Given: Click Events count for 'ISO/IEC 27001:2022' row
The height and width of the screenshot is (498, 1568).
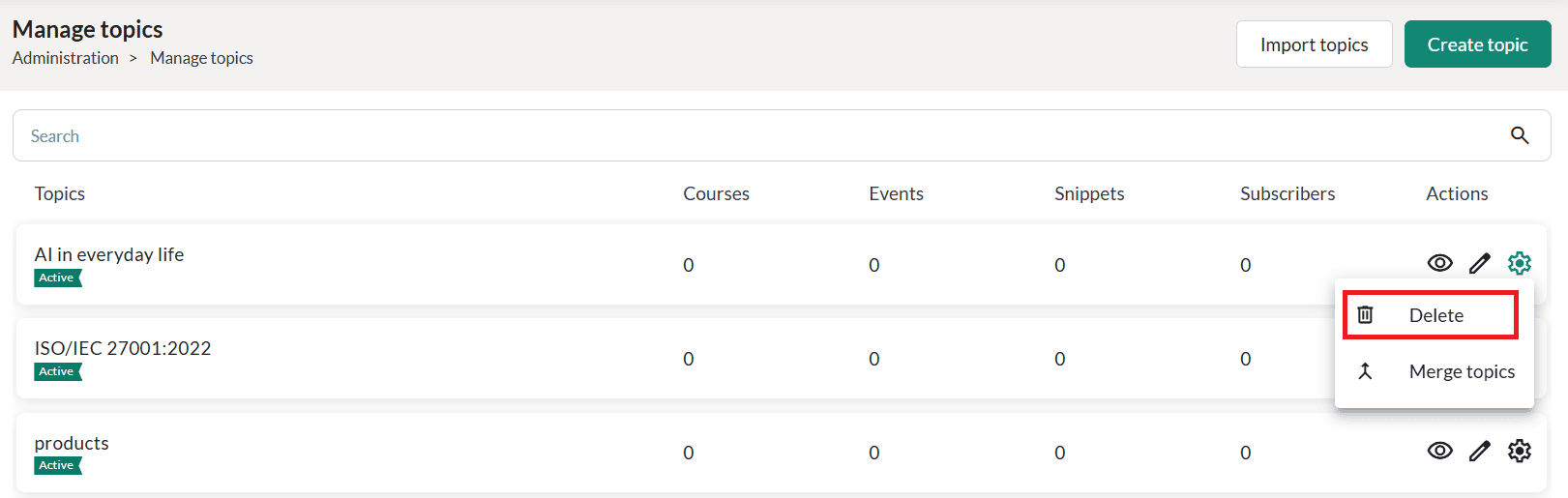Looking at the screenshot, I should [x=874, y=359].
